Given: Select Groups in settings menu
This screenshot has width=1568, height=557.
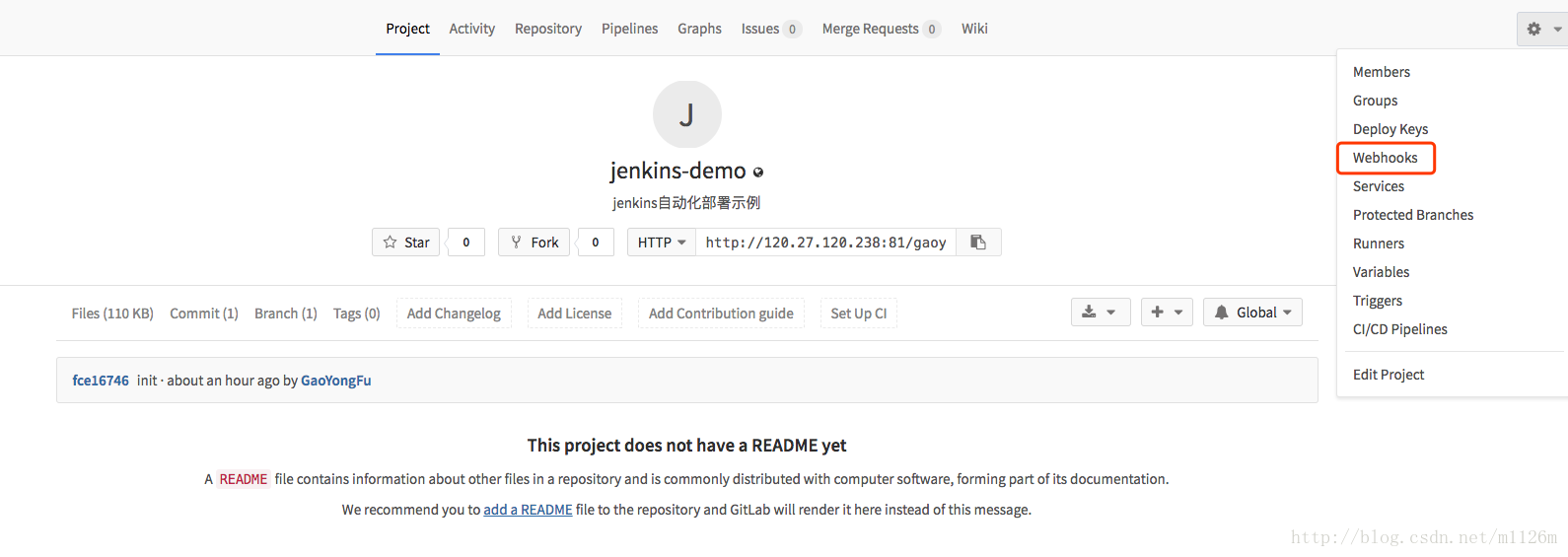Looking at the screenshot, I should point(1375,101).
